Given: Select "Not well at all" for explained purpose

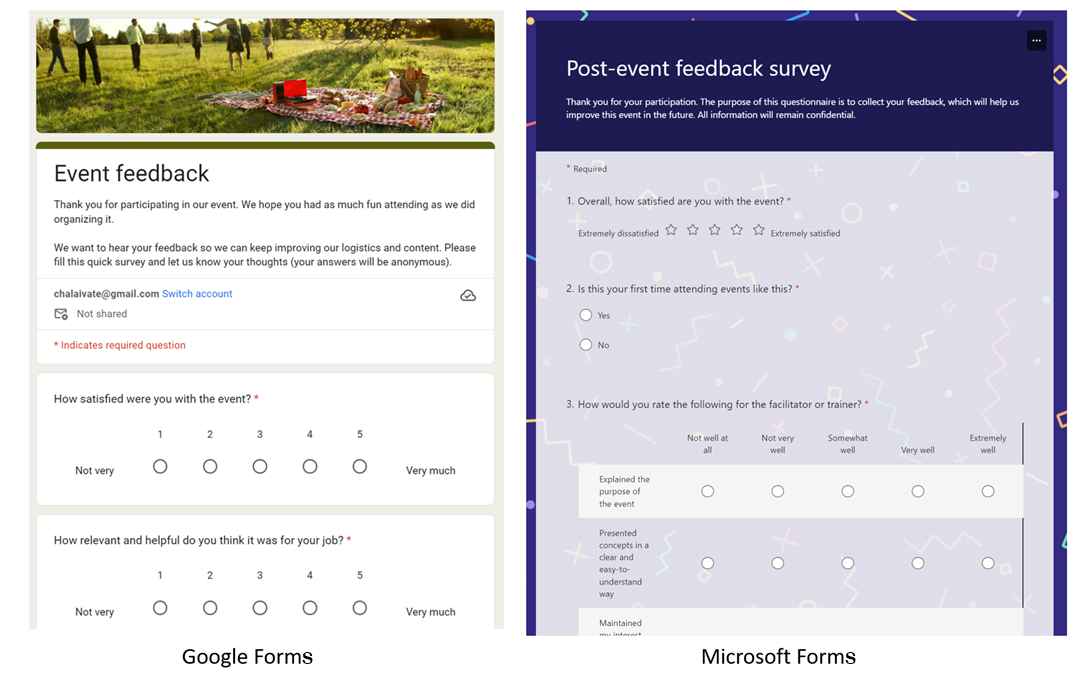Looking at the screenshot, I should pyautogui.click(x=708, y=490).
